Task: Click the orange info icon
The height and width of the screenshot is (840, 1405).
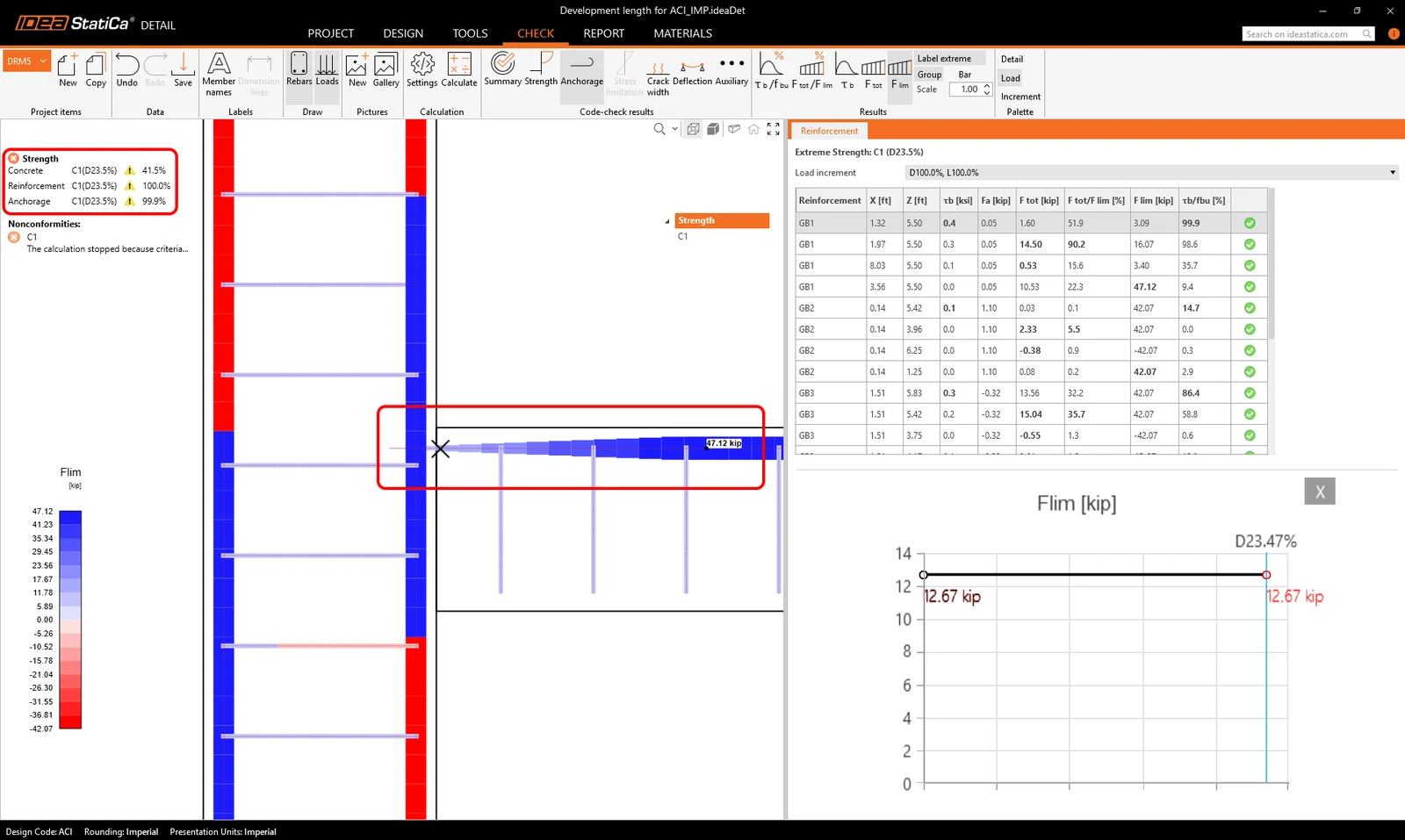Action: 1394,34
